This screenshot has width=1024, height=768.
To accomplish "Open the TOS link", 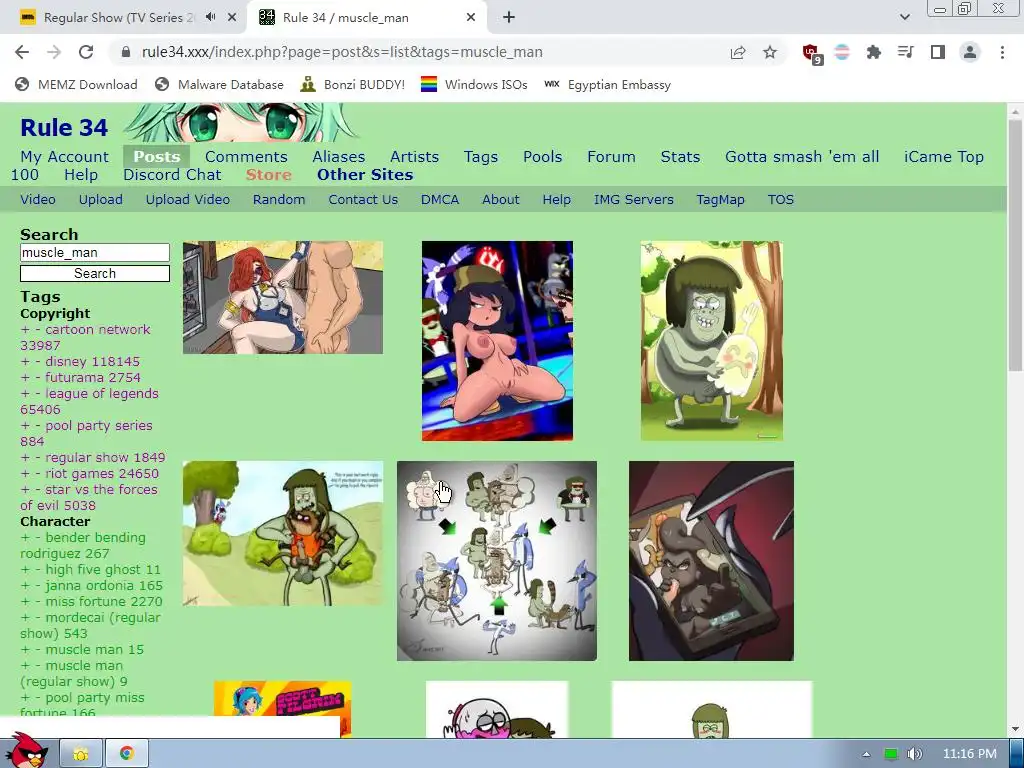I will coord(780,200).
